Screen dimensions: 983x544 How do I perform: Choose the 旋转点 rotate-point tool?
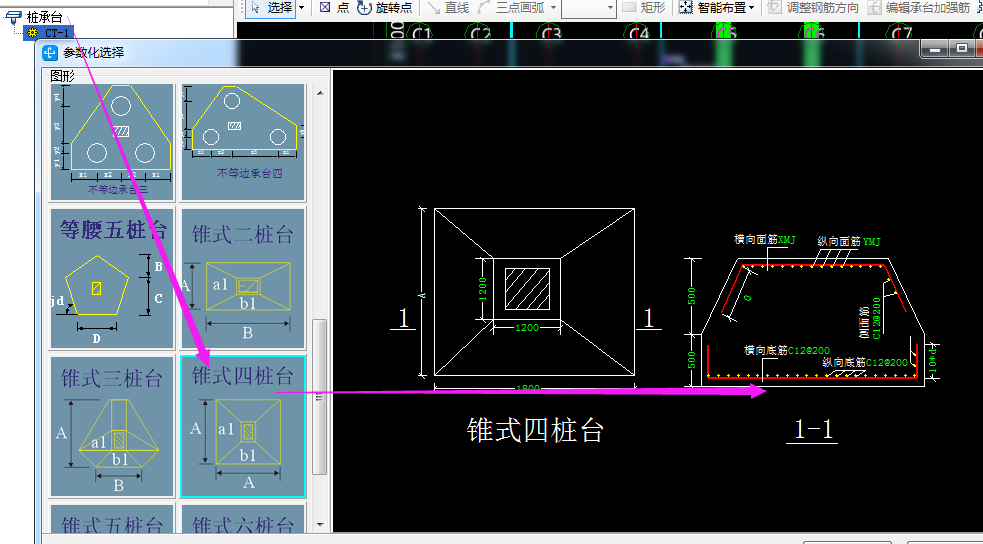[386, 8]
